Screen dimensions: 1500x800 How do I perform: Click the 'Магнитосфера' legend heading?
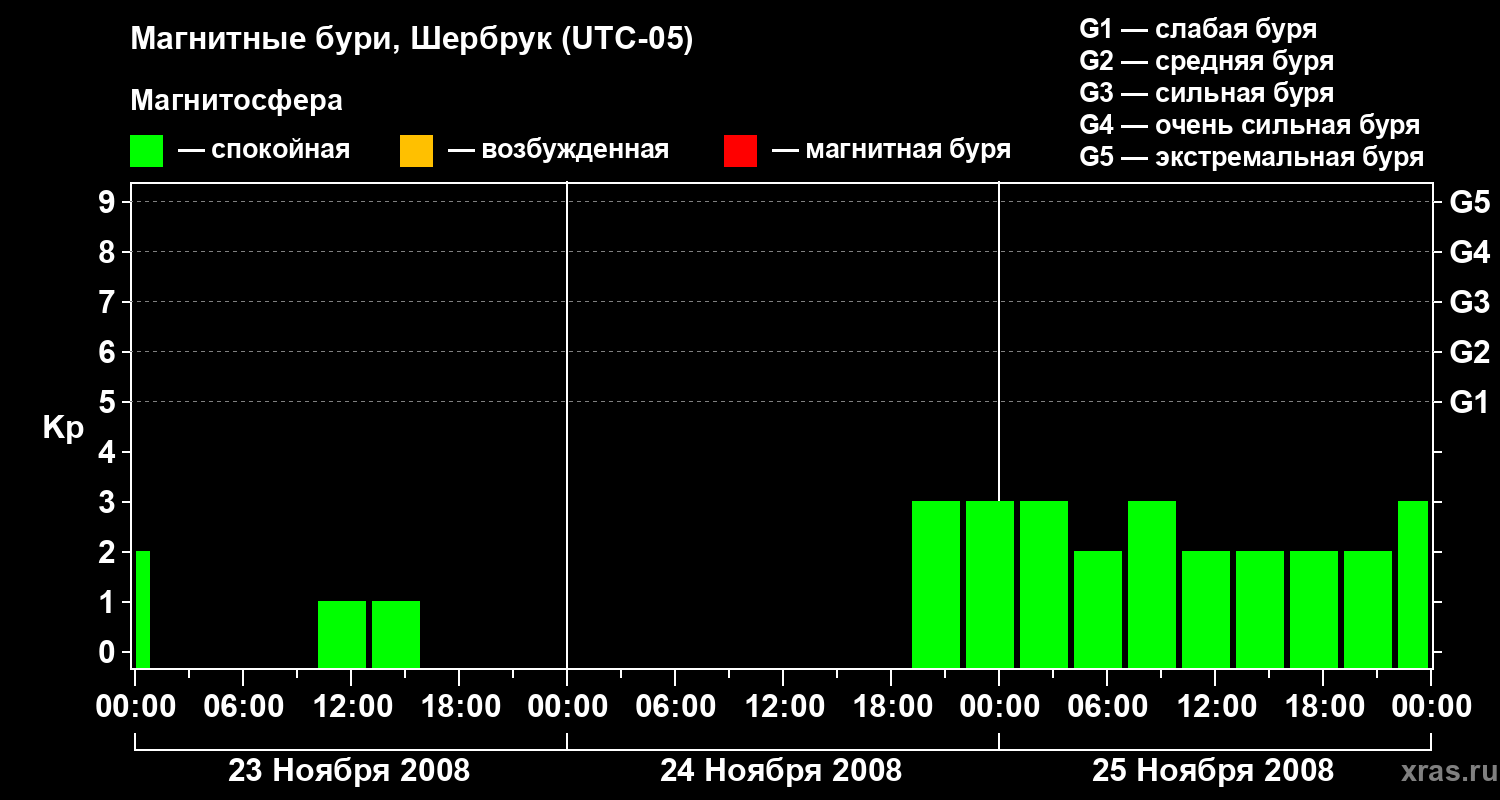236,101
